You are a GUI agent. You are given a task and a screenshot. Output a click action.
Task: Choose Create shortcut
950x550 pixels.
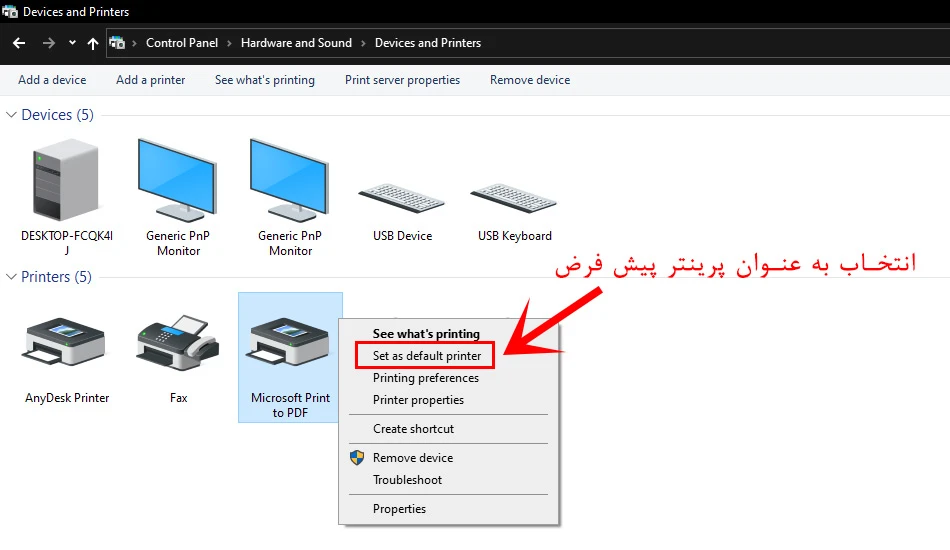pyautogui.click(x=413, y=429)
